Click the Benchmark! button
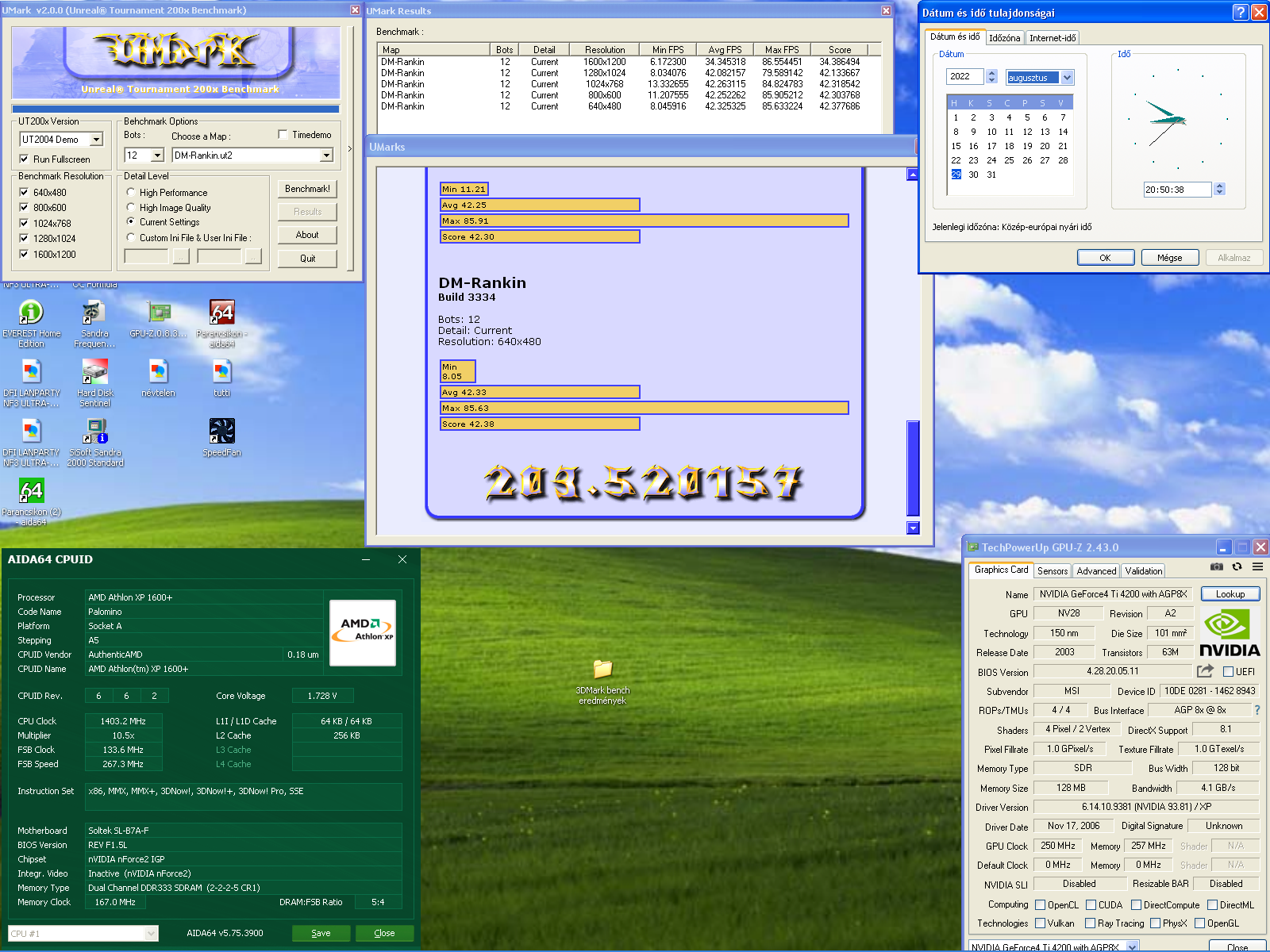 point(307,189)
